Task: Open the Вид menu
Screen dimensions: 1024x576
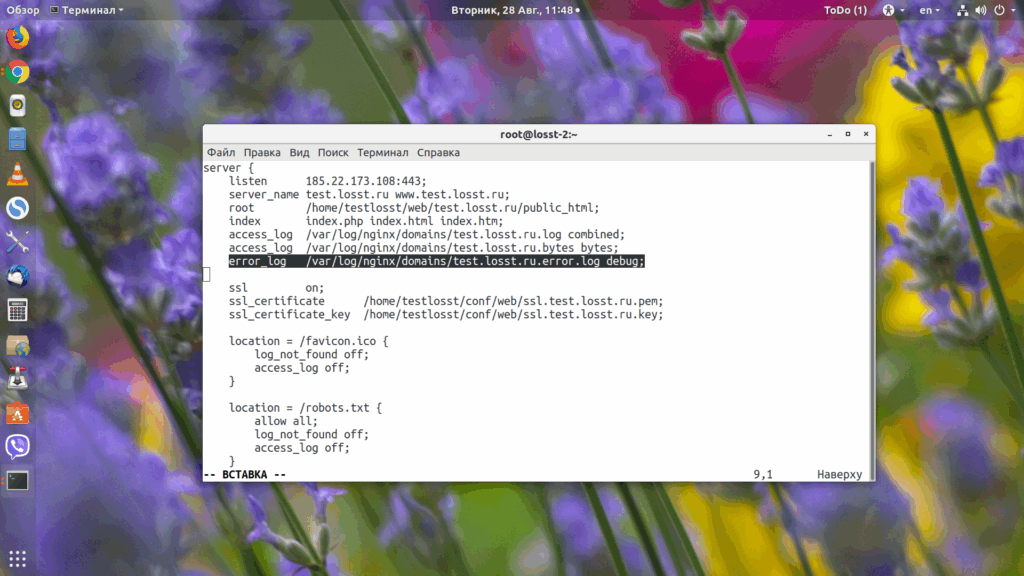Action: click(299, 152)
